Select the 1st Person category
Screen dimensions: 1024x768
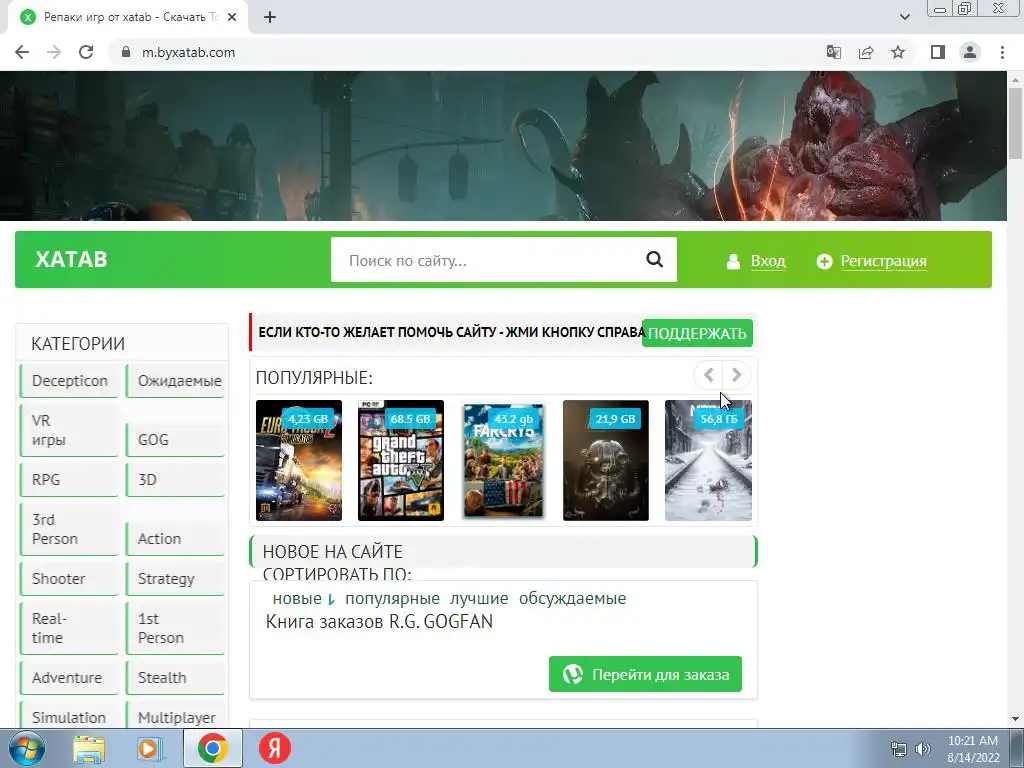[x=176, y=628]
